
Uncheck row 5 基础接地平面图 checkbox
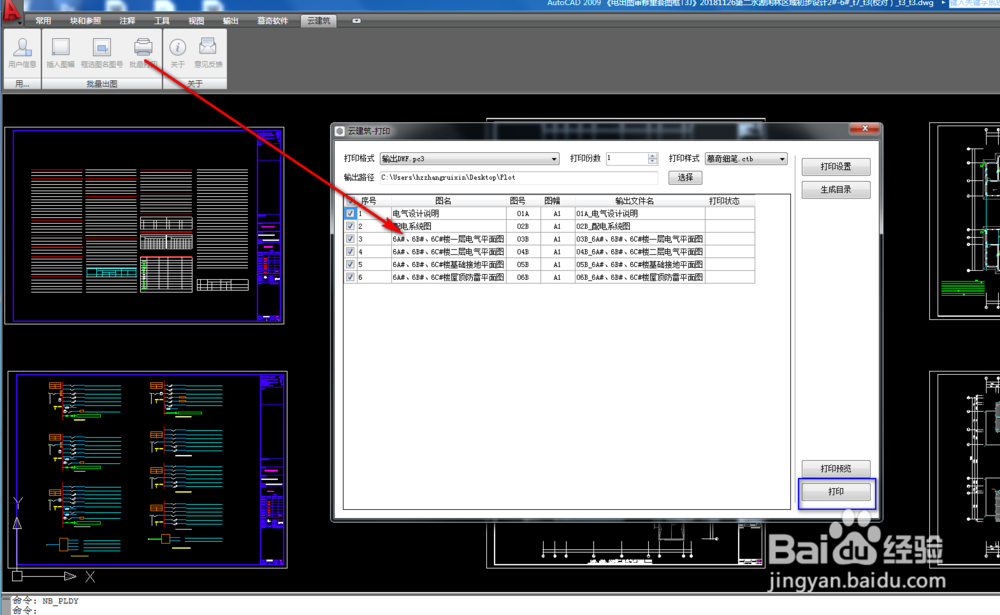(350, 264)
